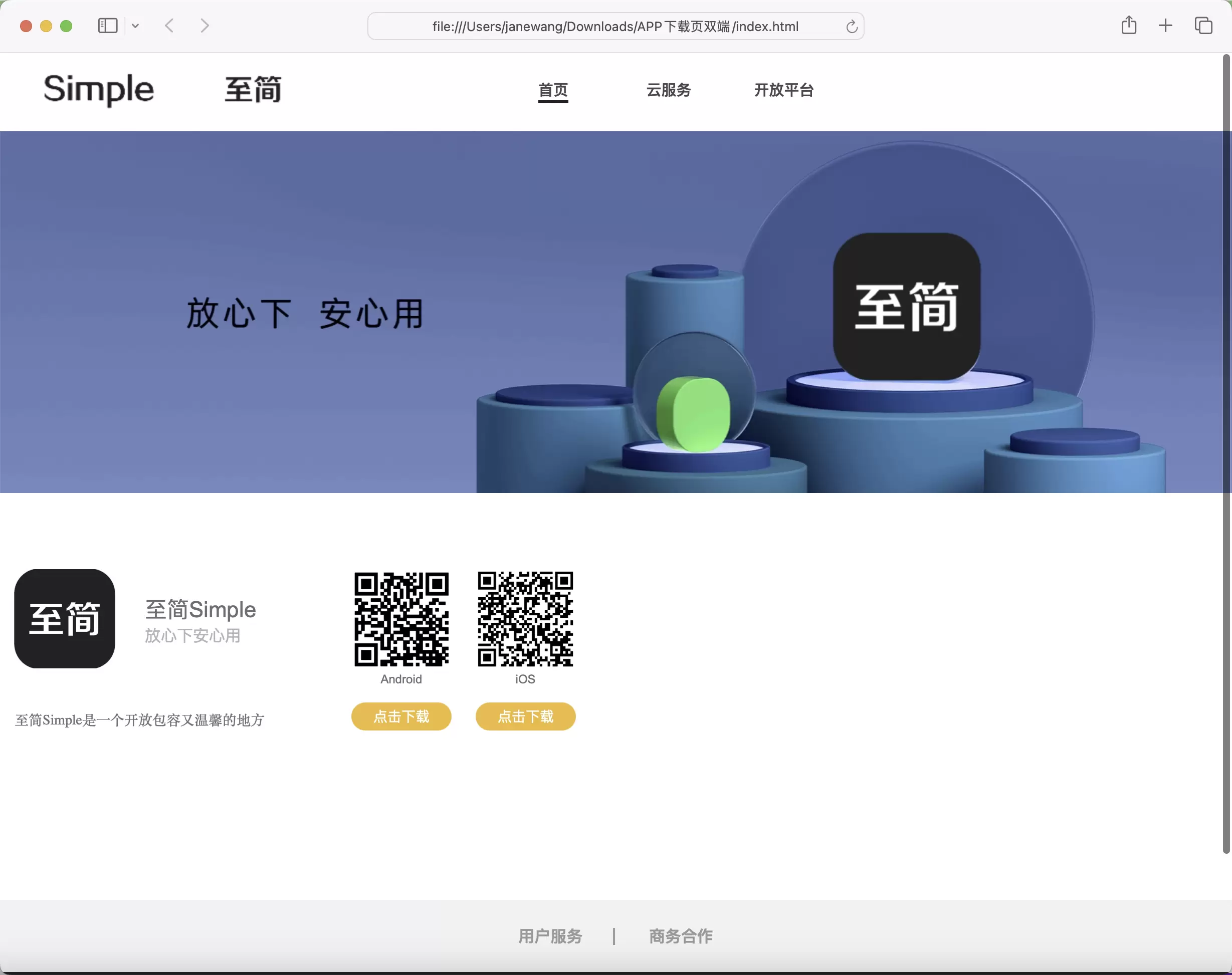Show the tab overview icon
This screenshot has height=975, width=1232.
[x=1203, y=25]
